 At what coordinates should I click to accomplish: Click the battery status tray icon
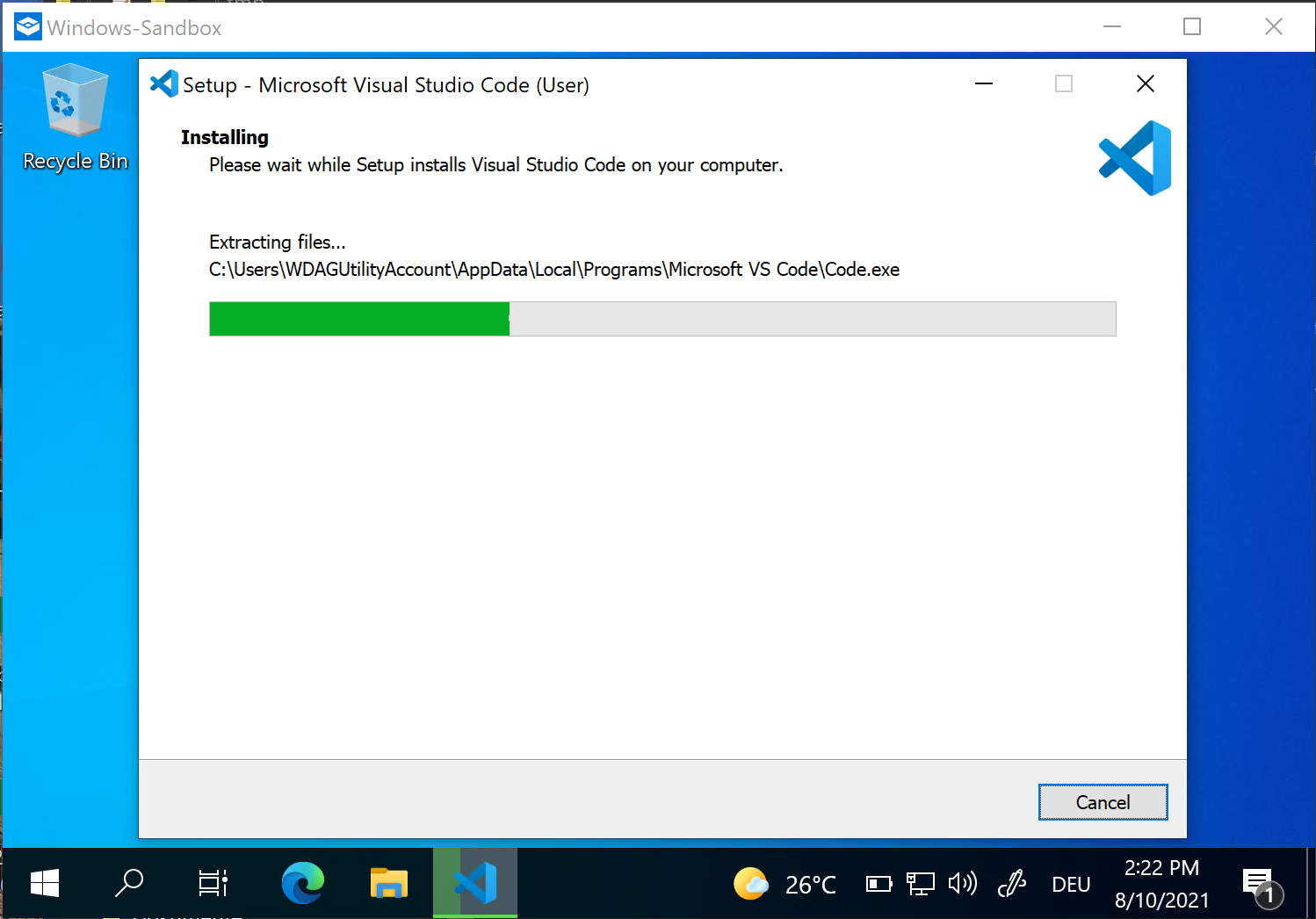[x=879, y=884]
